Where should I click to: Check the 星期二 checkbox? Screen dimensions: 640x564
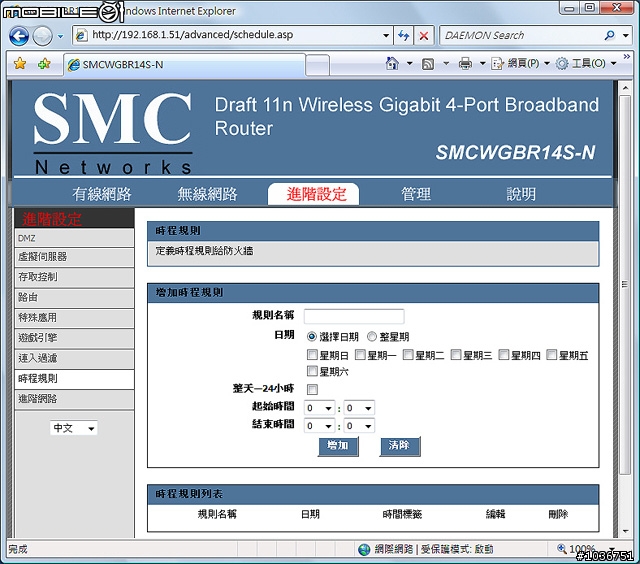point(408,355)
